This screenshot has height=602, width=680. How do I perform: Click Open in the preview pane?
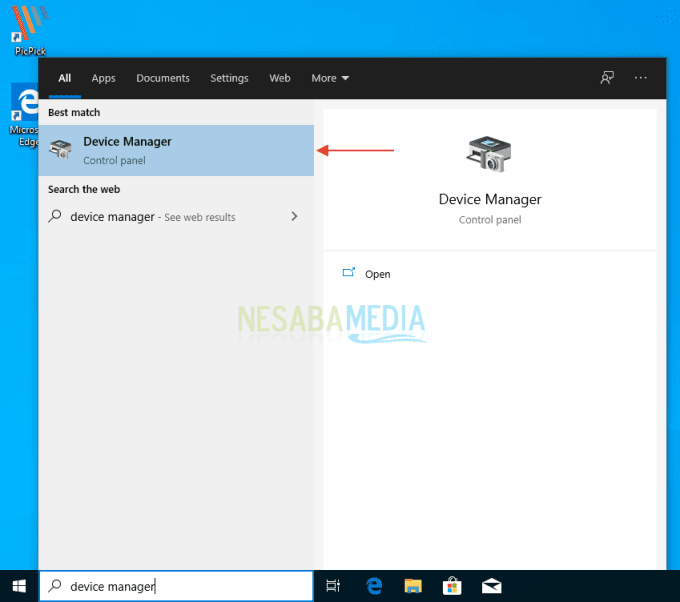(377, 274)
